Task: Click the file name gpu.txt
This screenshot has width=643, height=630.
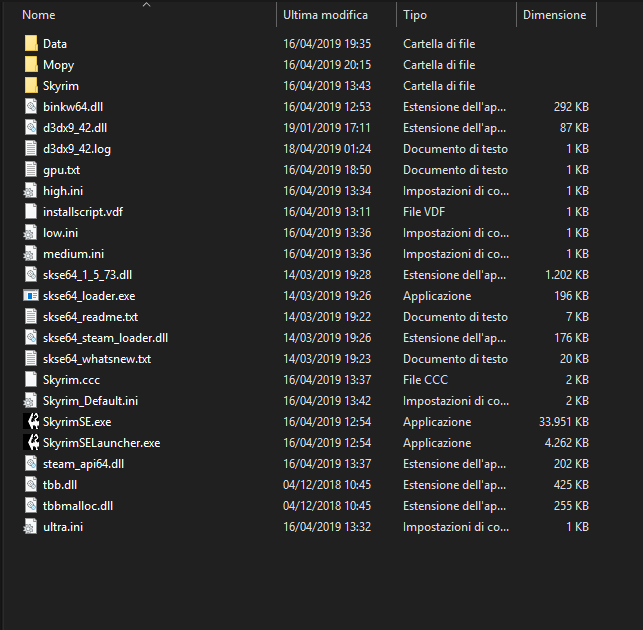Action: 62,170
